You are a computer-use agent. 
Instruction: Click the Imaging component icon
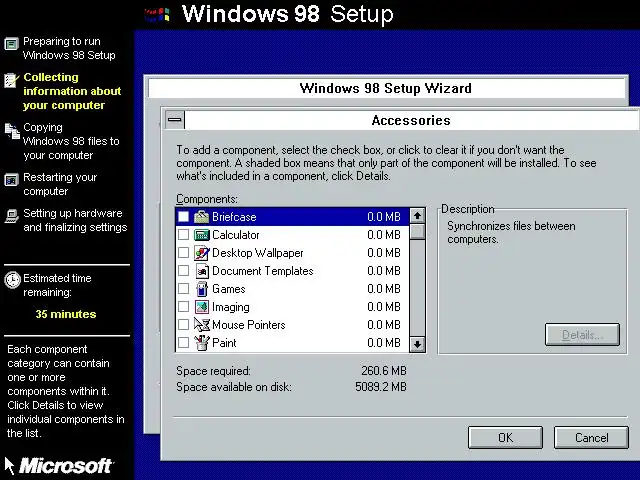pyautogui.click(x=202, y=307)
